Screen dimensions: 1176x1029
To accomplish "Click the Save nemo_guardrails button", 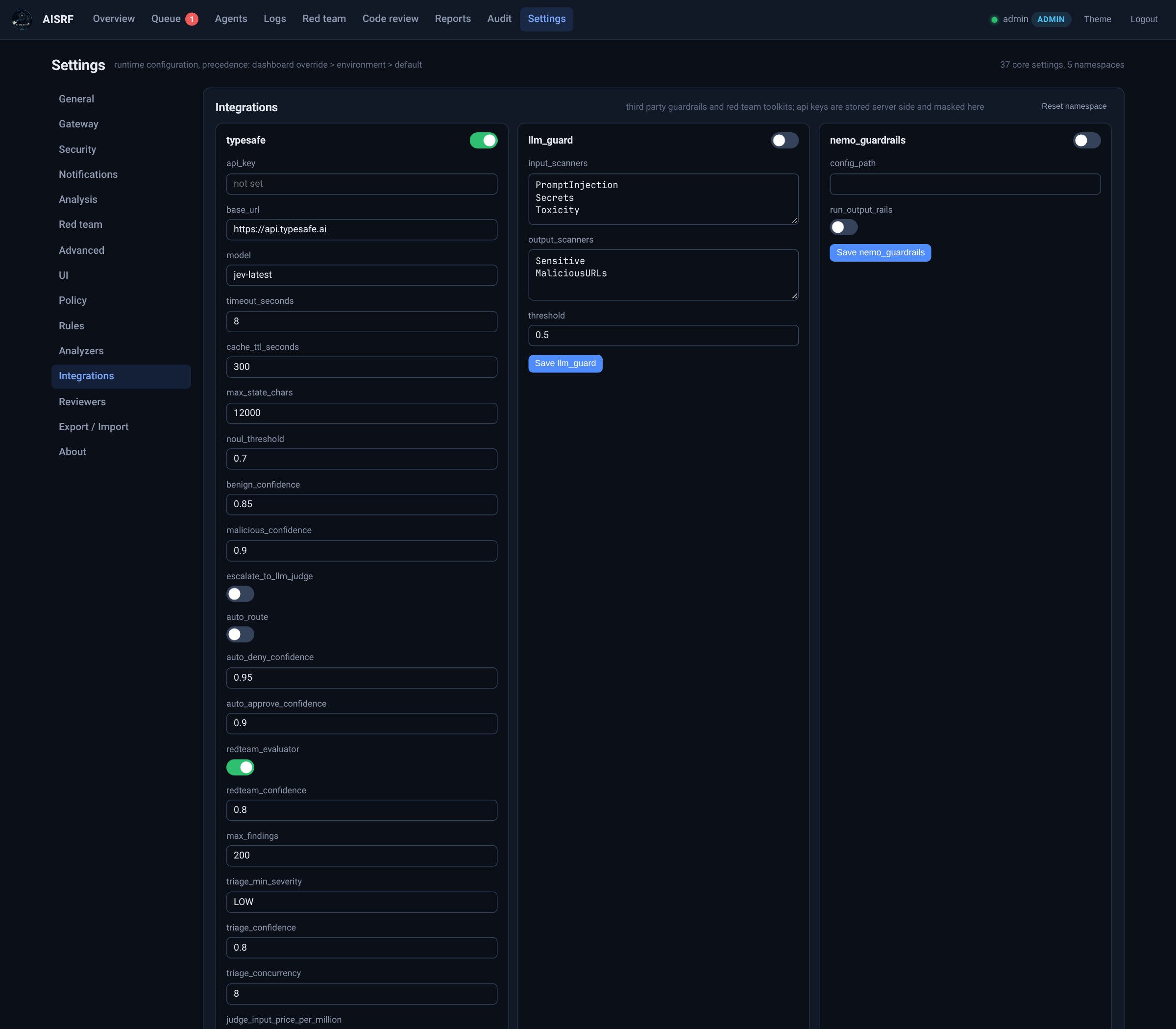I will click(x=880, y=253).
